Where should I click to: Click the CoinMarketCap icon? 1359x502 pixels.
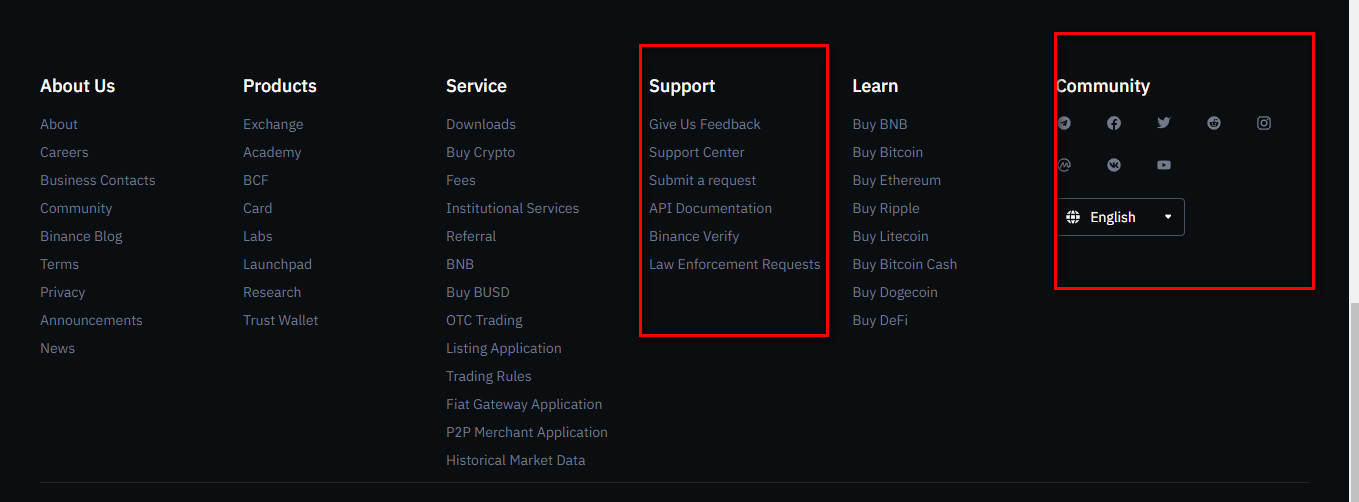[x=1064, y=165]
